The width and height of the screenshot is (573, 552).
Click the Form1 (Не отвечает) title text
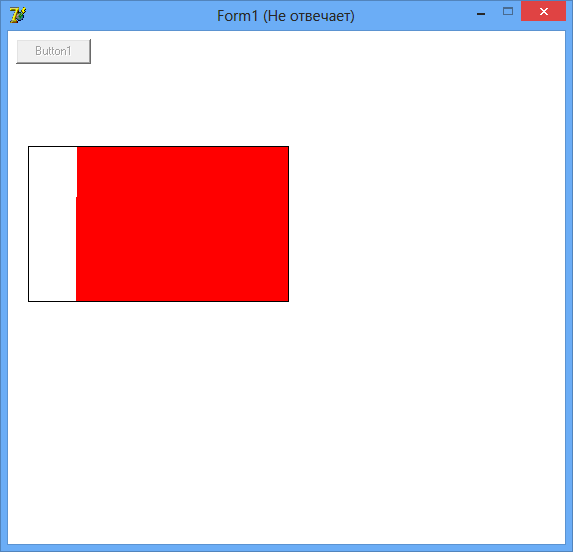pyautogui.click(x=286, y=16)
